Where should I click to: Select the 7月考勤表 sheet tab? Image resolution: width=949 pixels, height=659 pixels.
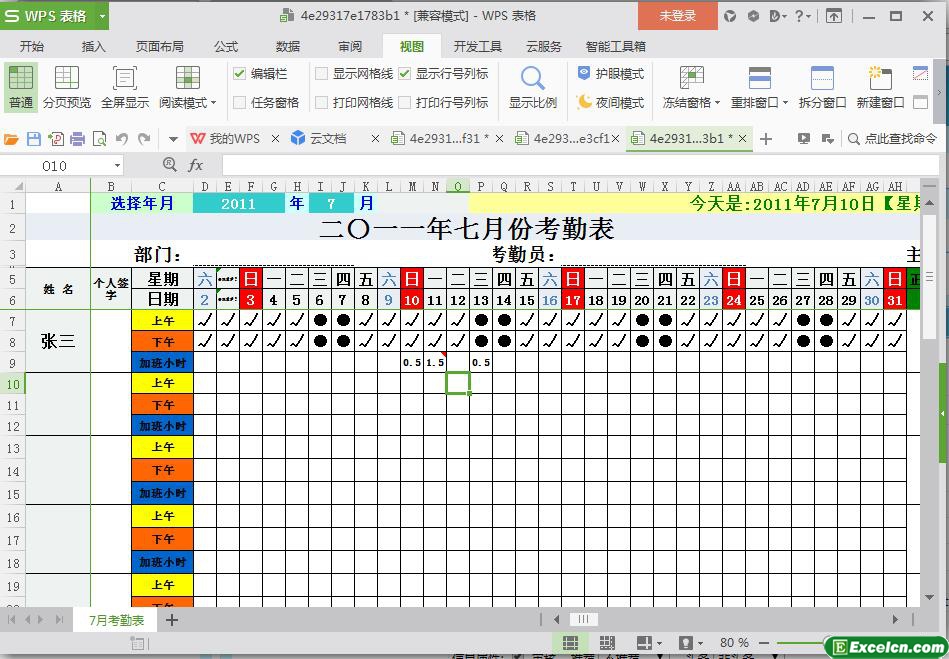[116, 620]
